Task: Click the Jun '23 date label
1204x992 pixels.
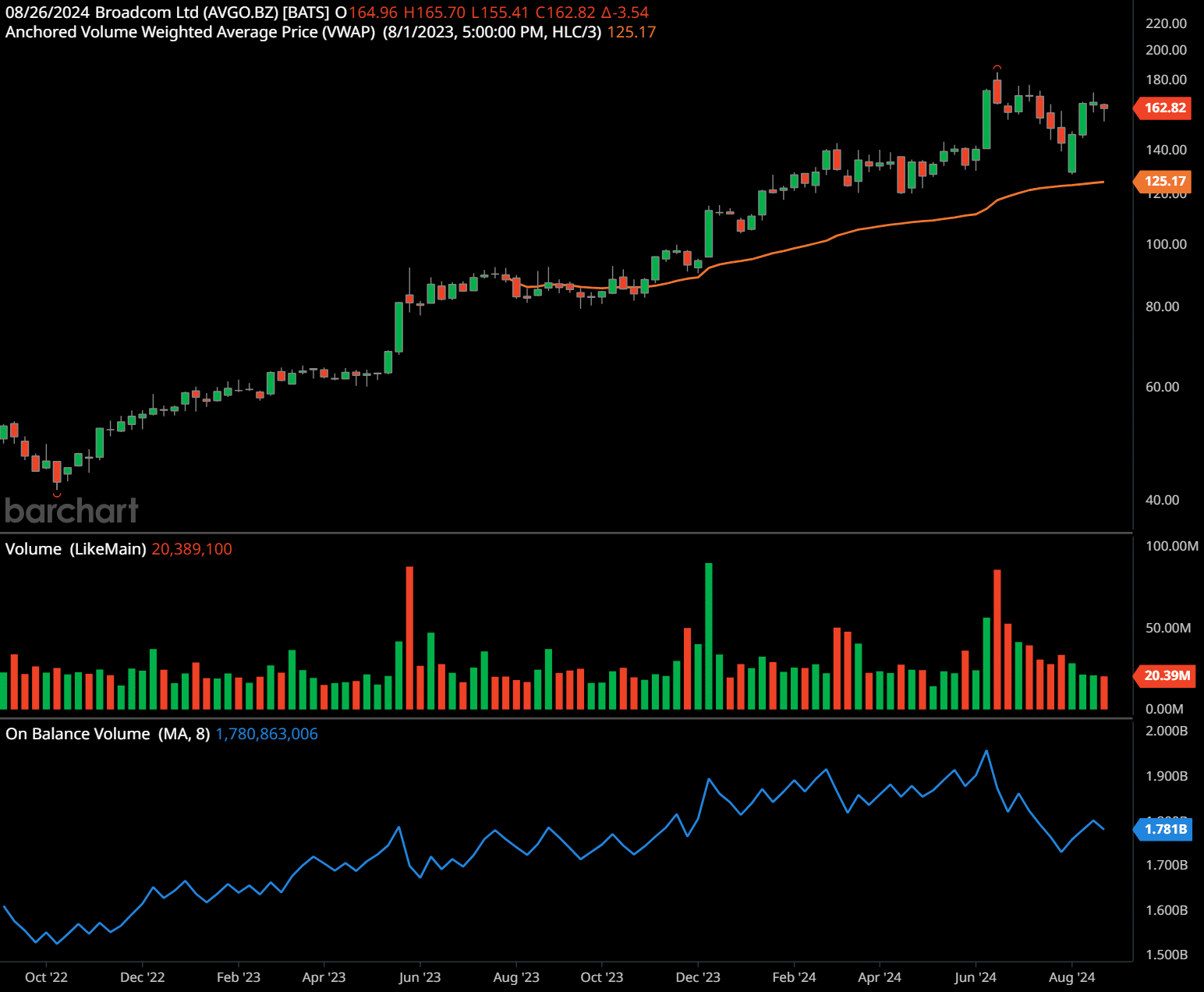Action: pos(420,977)
